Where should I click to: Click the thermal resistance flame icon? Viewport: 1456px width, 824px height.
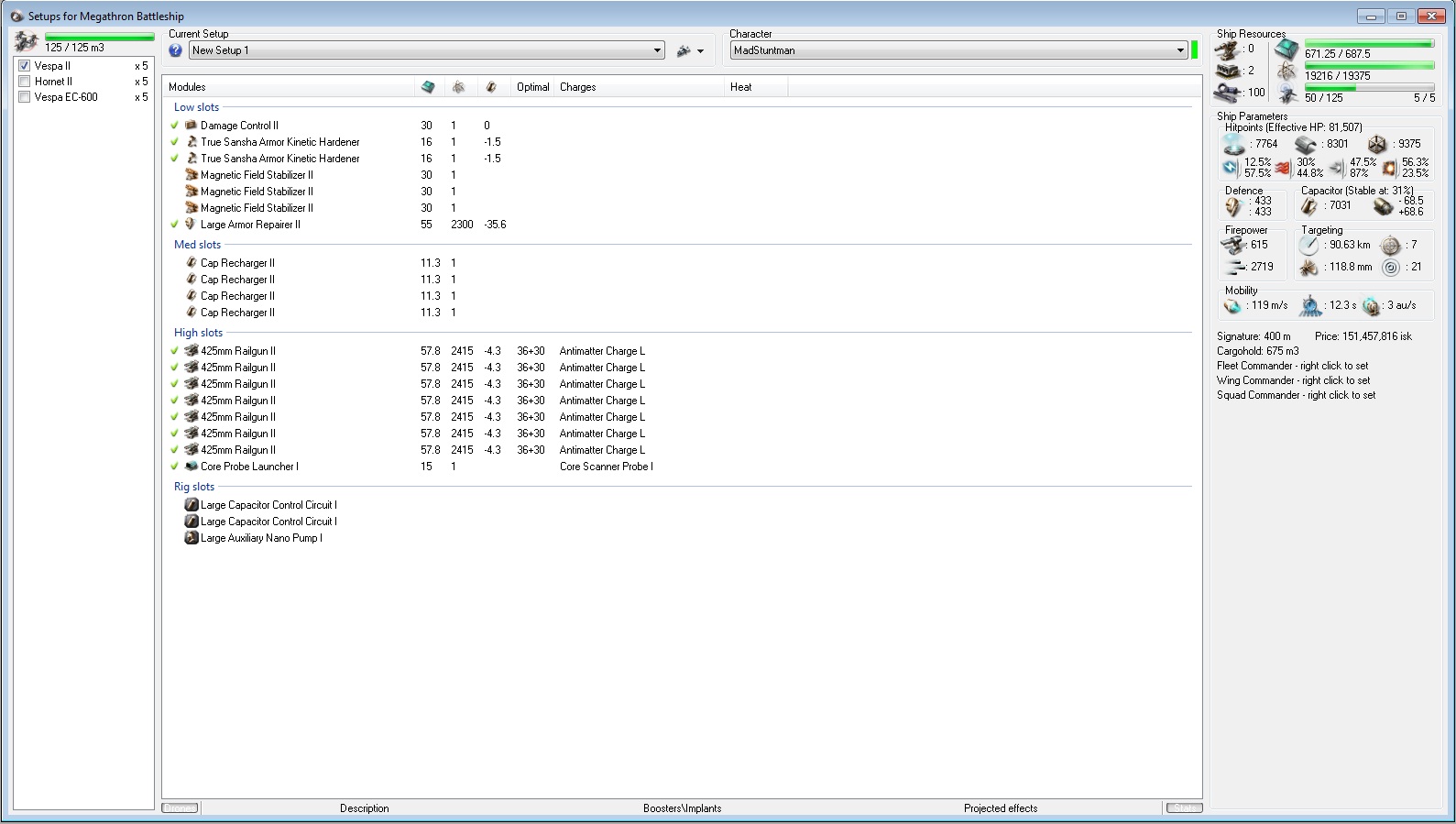point(1284,168)
